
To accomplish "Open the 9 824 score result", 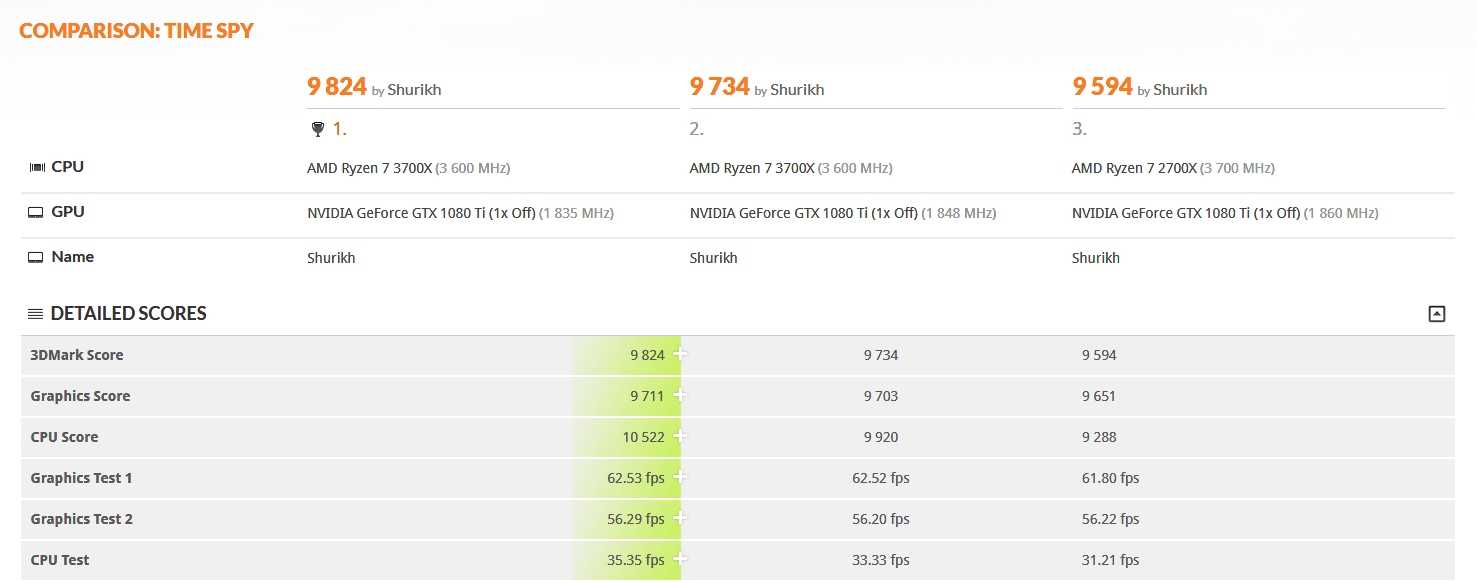I will (337, 87).
